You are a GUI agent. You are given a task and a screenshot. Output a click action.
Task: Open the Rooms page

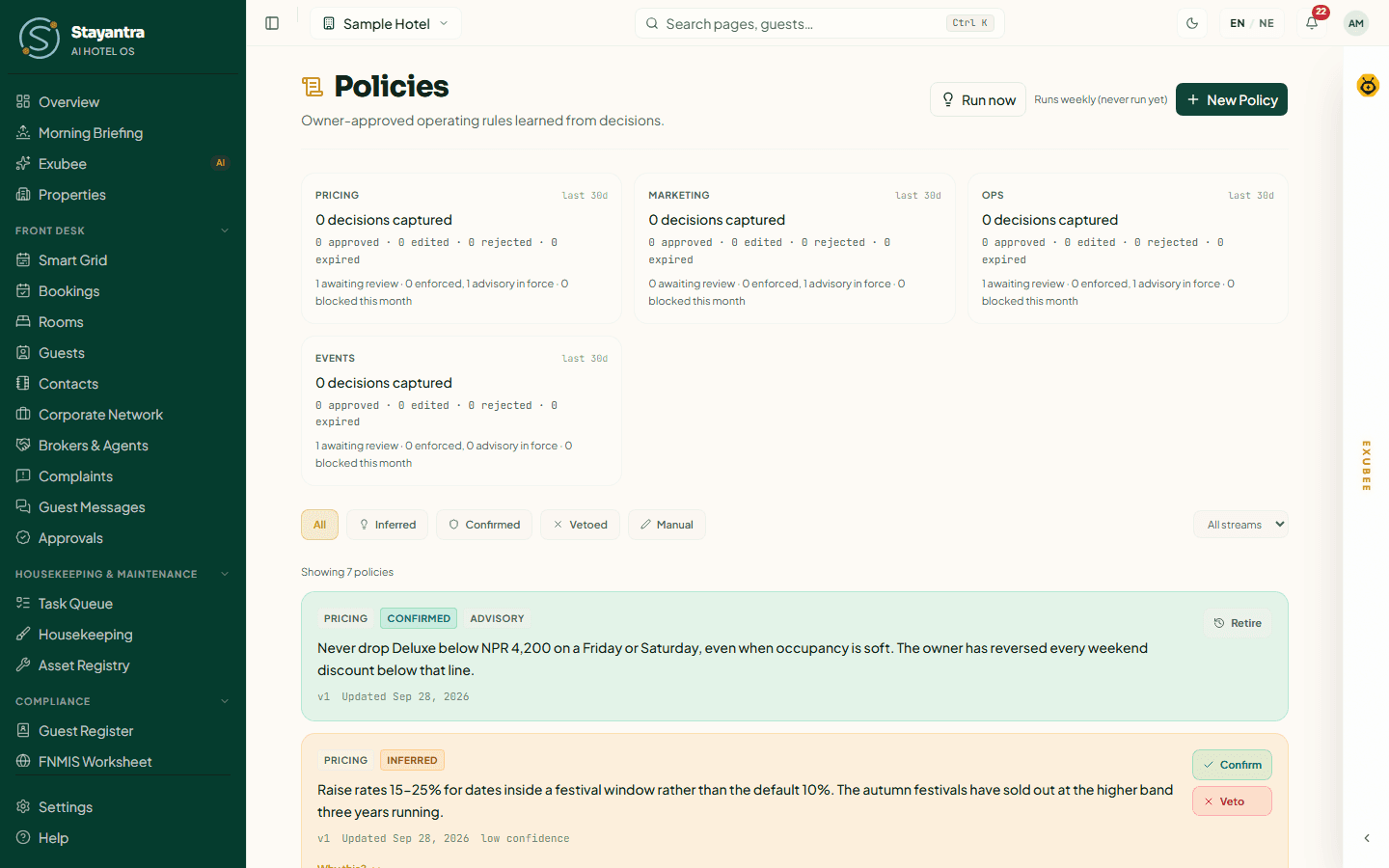coord(123,322)
